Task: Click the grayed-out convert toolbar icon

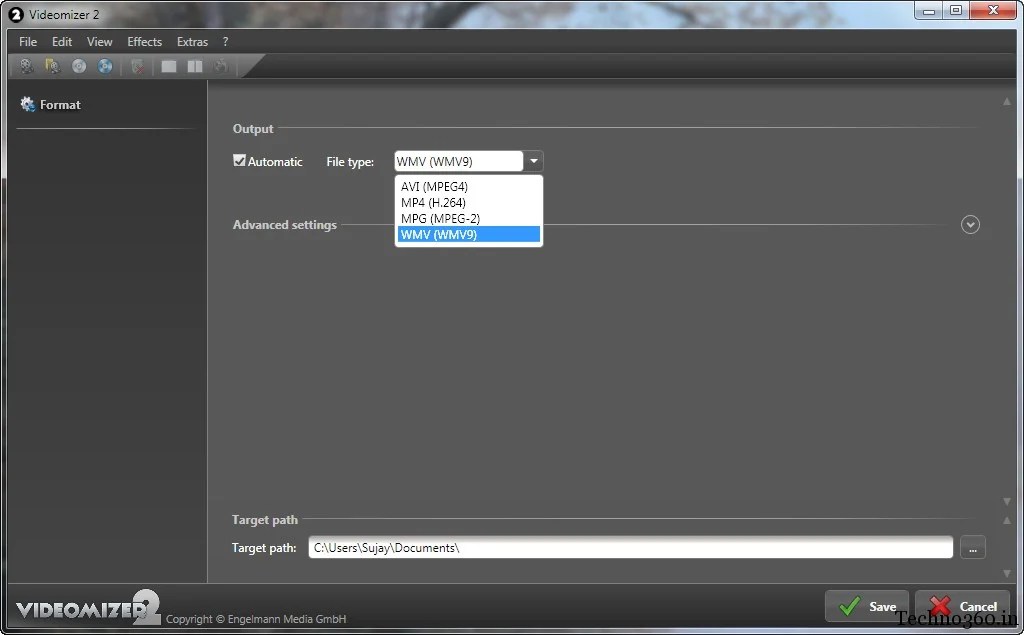Action: (221, 66)
